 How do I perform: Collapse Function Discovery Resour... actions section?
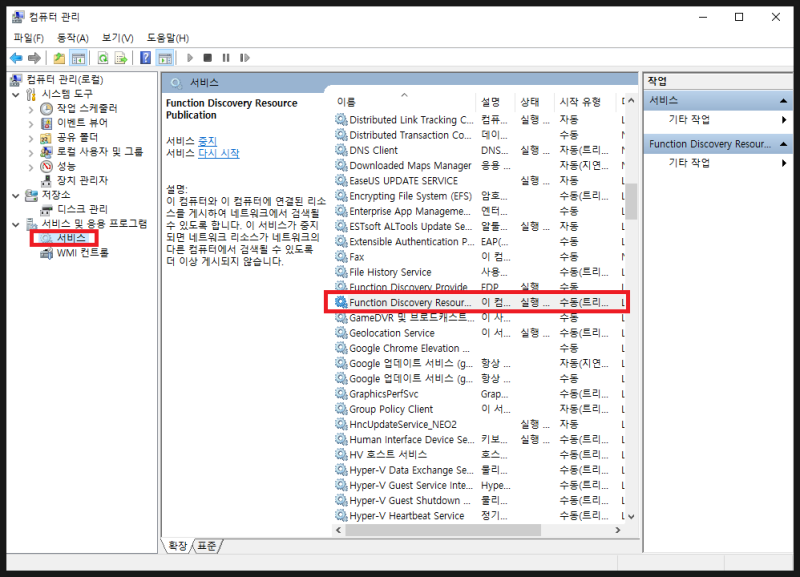click(783, 144)
